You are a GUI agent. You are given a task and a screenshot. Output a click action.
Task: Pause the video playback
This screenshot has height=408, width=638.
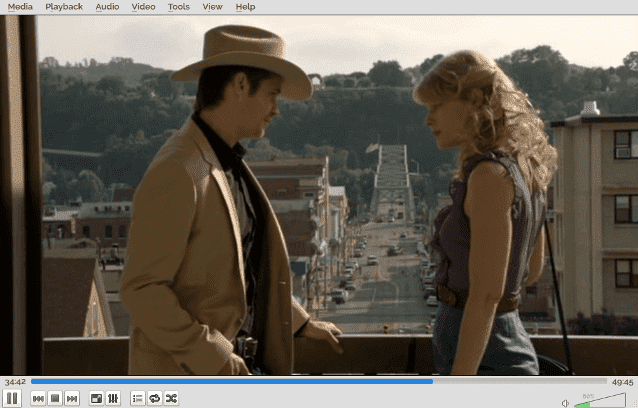(12, 398)
